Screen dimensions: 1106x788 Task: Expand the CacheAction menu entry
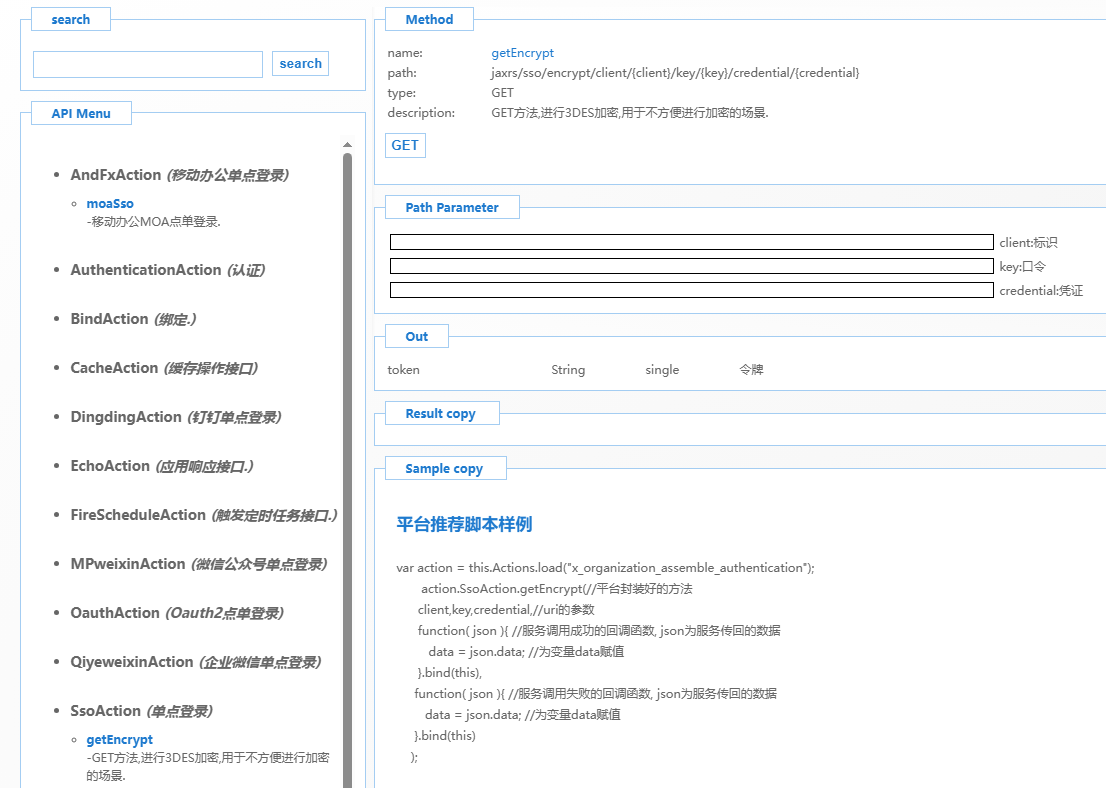point(114,368)
